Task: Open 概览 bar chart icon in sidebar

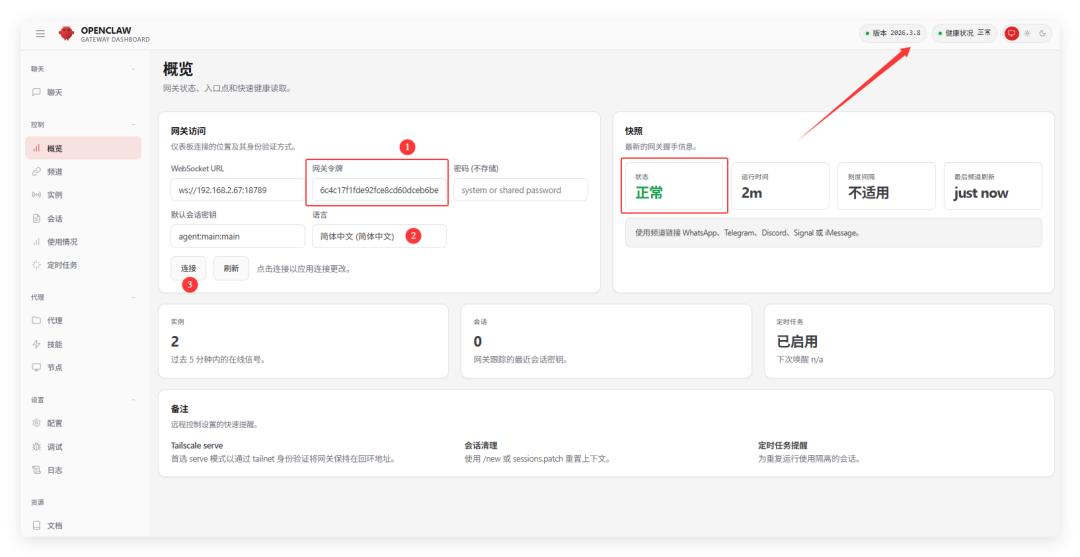Action: 37,148
